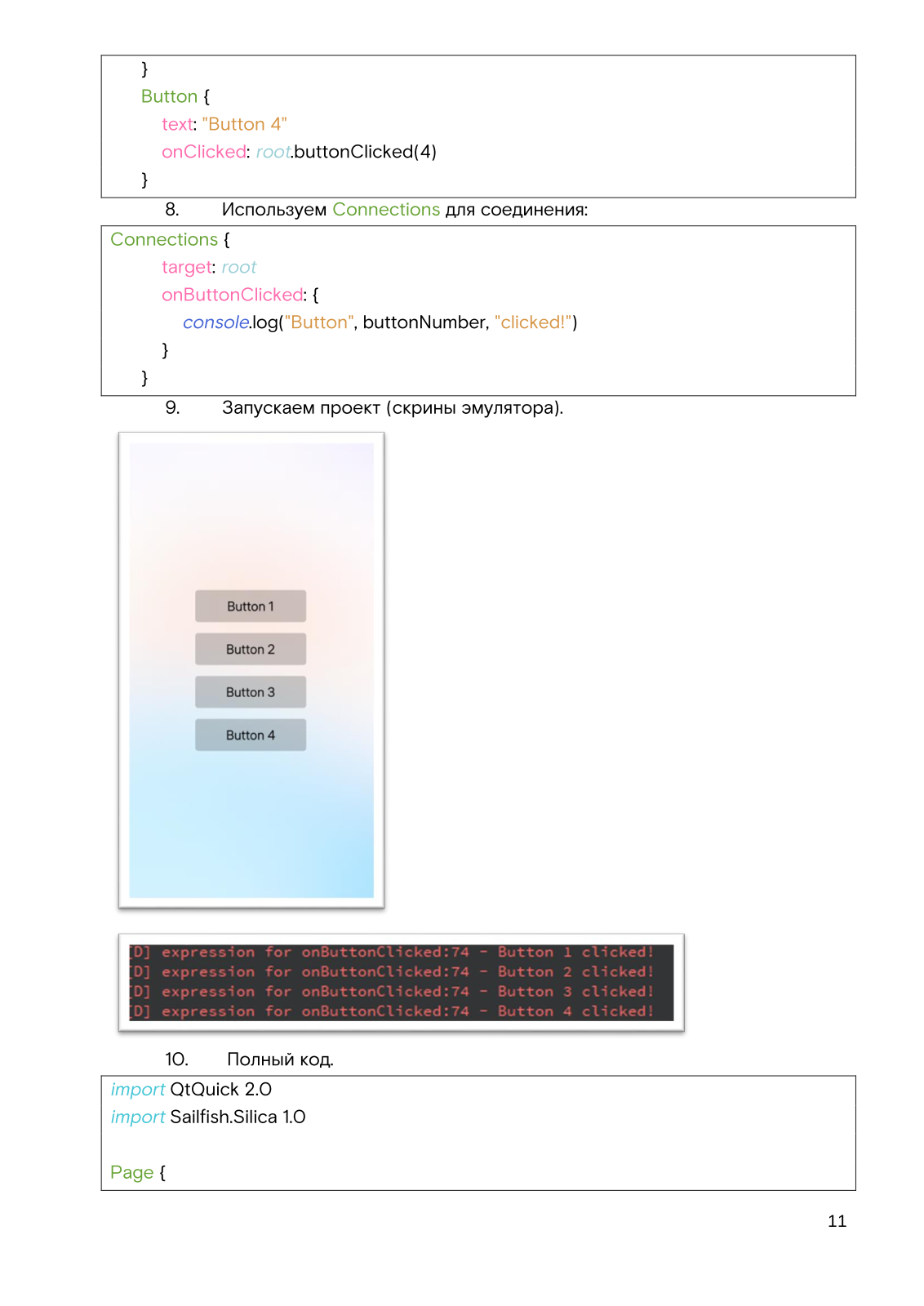Click the green word Connections in step 8
The image size is (924, 1306).
(x=386, y=210)
